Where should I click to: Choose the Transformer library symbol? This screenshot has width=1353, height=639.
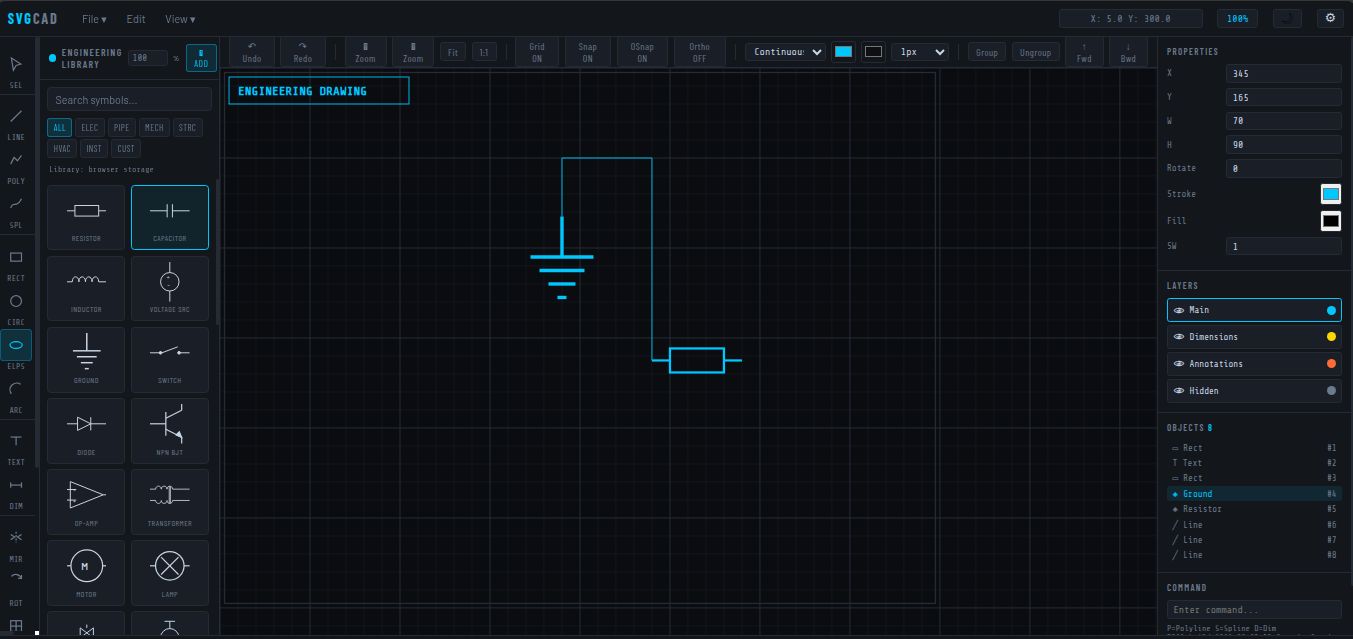click(170, 501)
